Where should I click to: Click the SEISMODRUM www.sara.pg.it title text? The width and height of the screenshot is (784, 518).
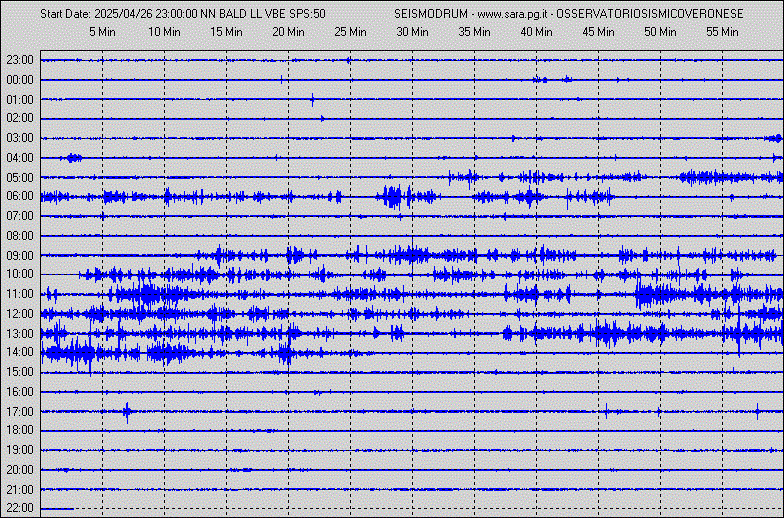tap(568, 14)
